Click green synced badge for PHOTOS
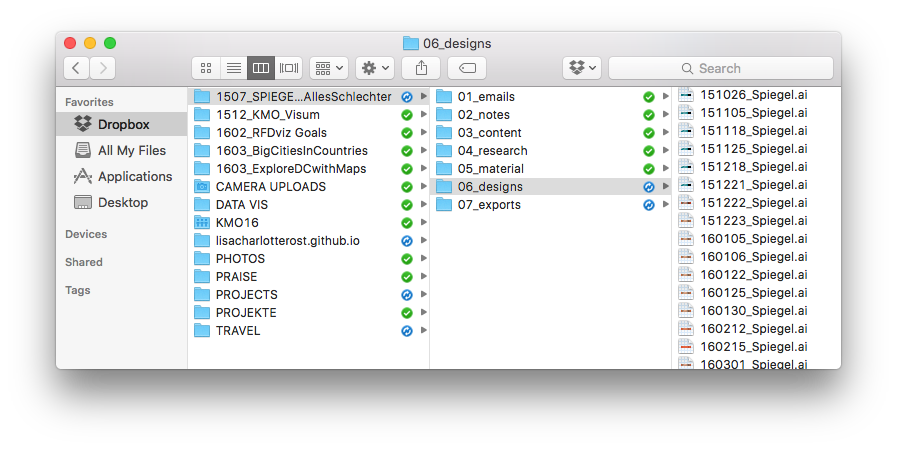The width and height of the screenshot is (897, 449). pos(407,259)
